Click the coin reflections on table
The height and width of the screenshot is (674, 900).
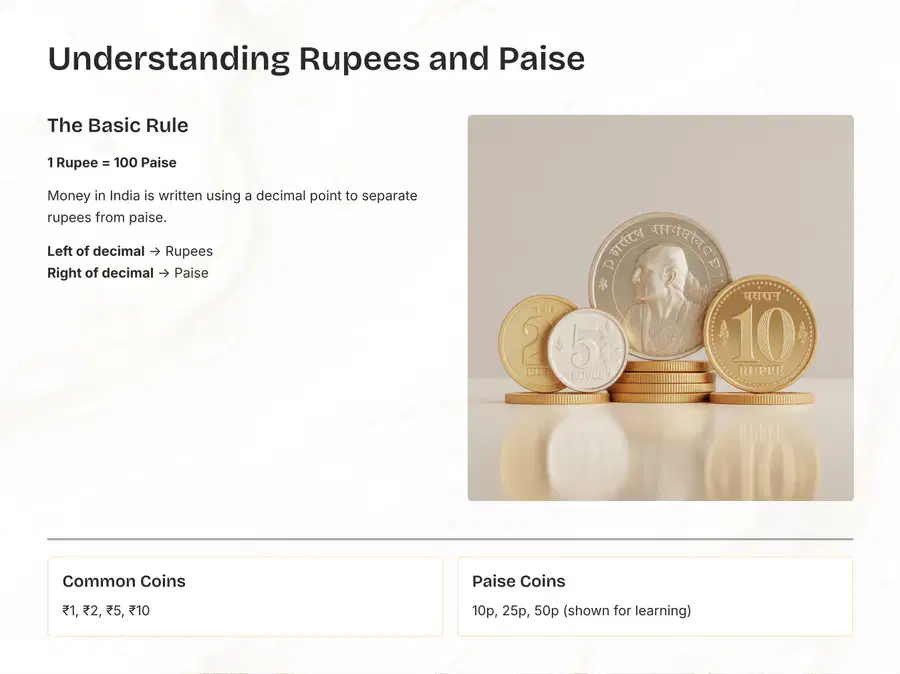[660, 456]
